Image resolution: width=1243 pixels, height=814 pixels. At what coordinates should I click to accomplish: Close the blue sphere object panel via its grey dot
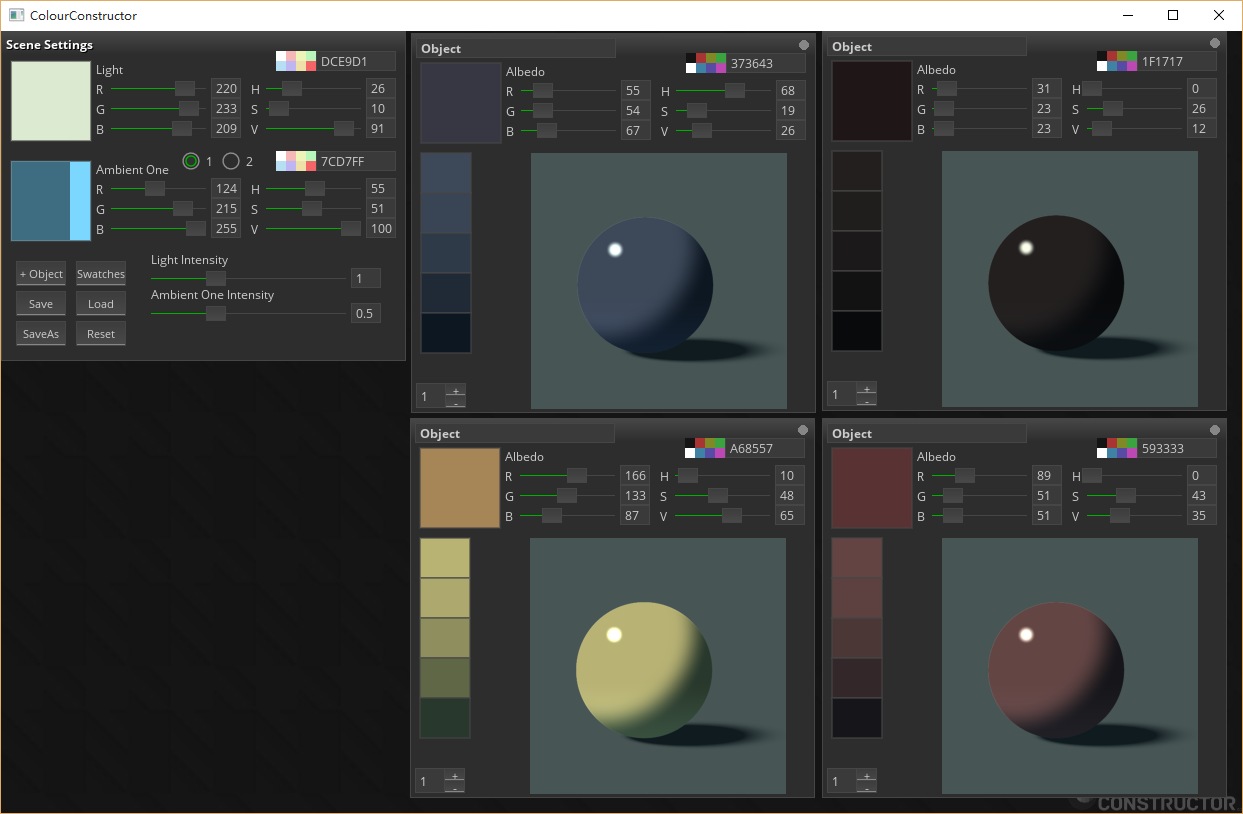click(804, 45)
